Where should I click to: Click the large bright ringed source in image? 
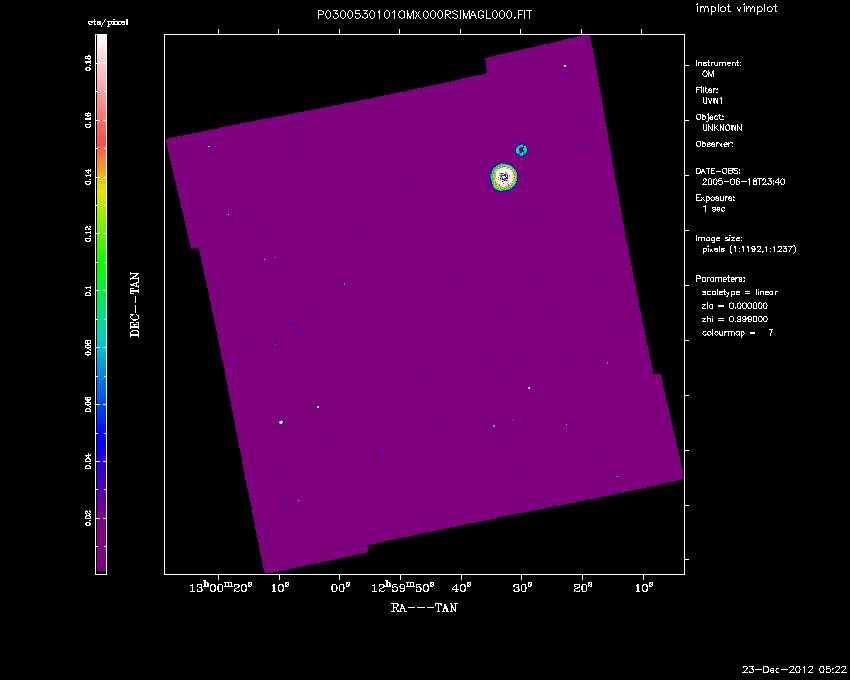pos(504,177)
